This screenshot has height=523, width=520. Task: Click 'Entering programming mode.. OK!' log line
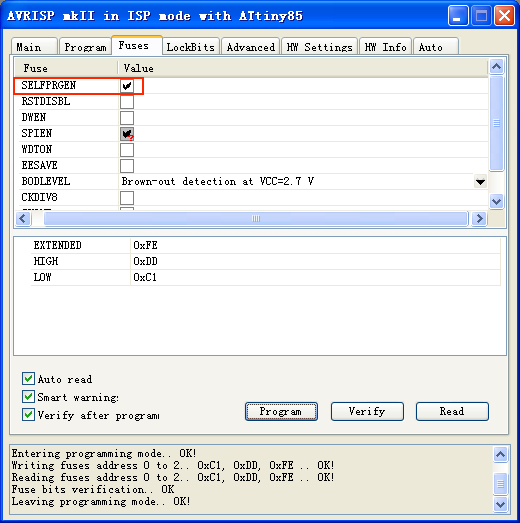click(x=104, y=454)
